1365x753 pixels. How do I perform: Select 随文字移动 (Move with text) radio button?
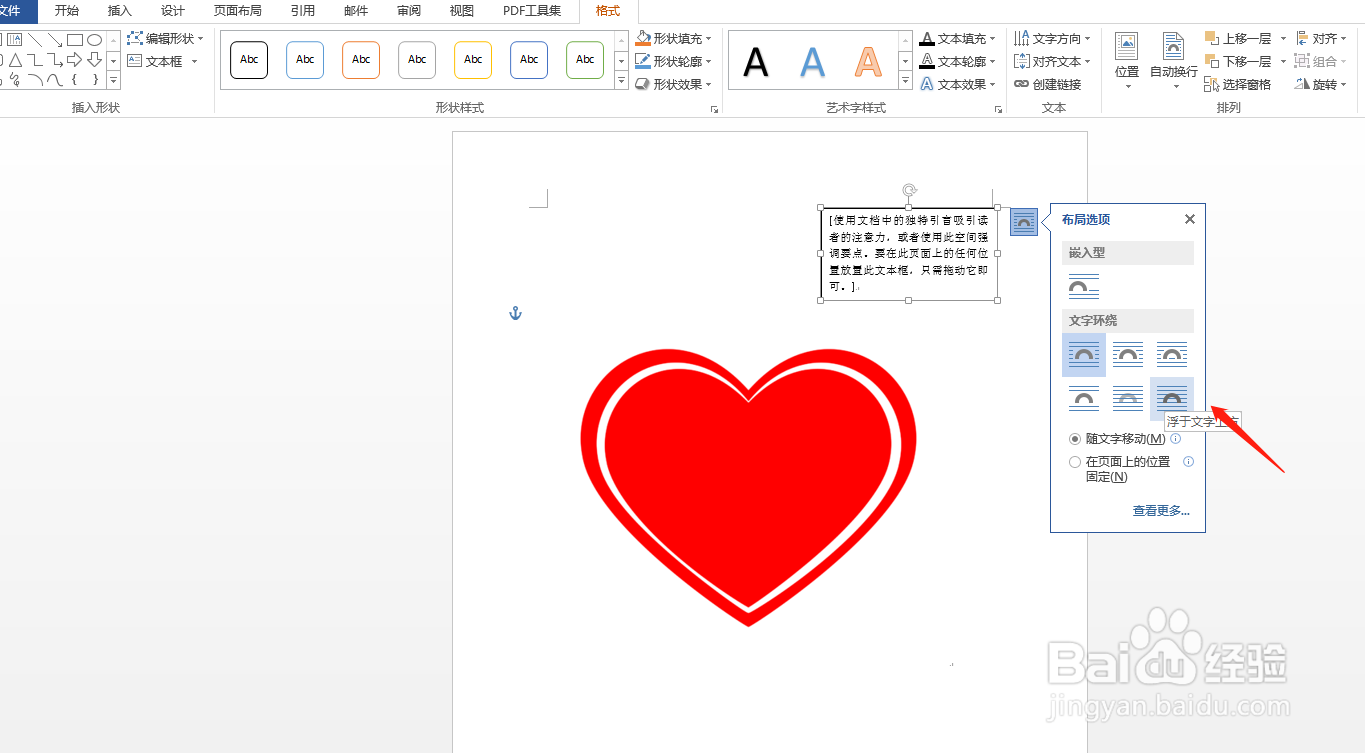pyautogui.click(x=1075, y=439)
